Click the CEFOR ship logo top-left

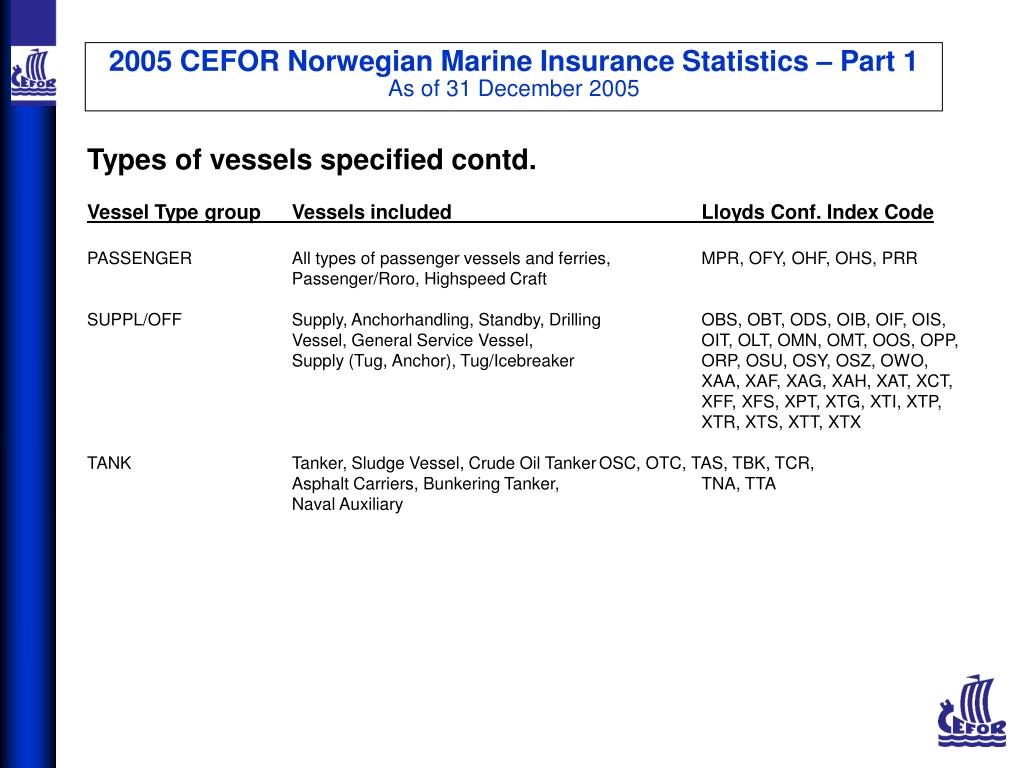[x=33, y=74]
